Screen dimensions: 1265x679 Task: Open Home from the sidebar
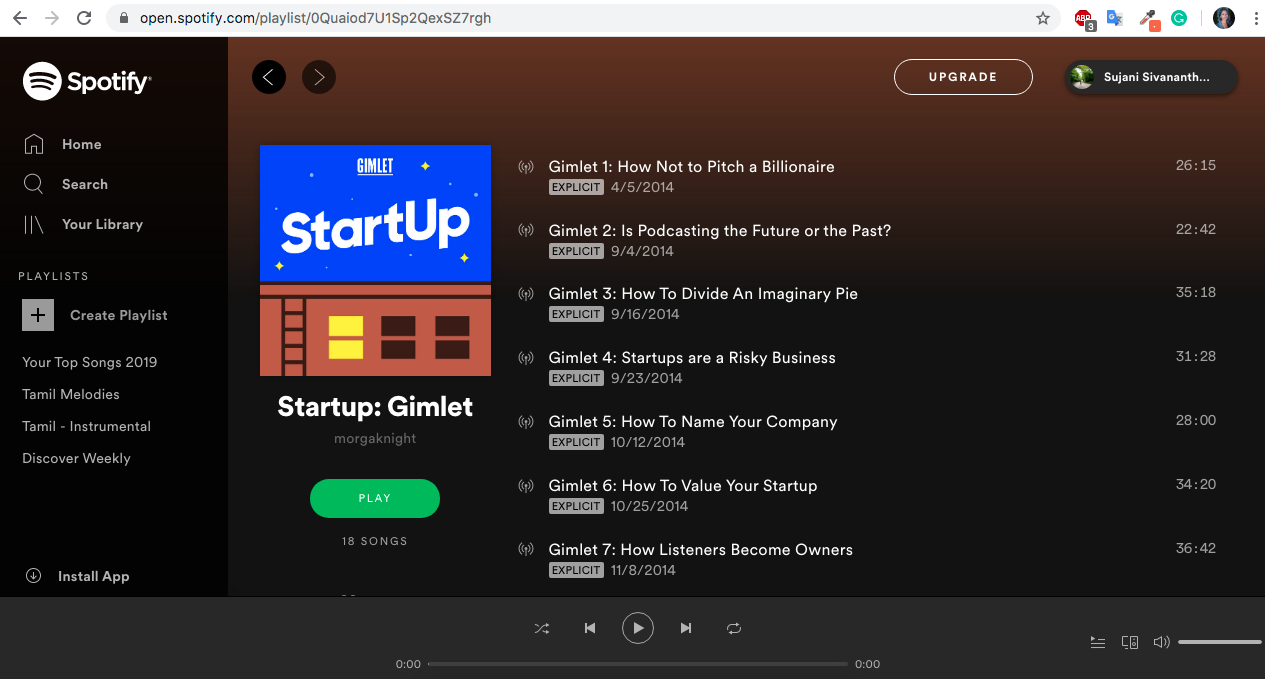pos(62,144)
